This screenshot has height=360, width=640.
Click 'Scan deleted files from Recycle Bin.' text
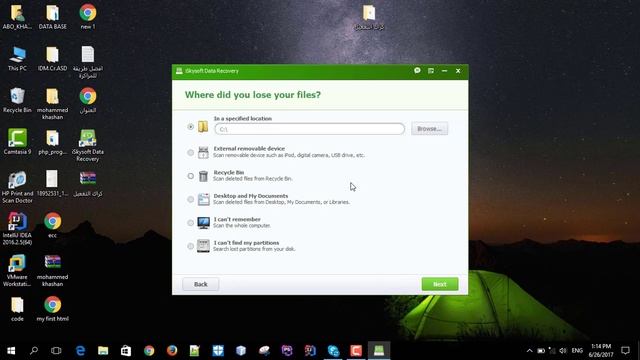[253, 179]
